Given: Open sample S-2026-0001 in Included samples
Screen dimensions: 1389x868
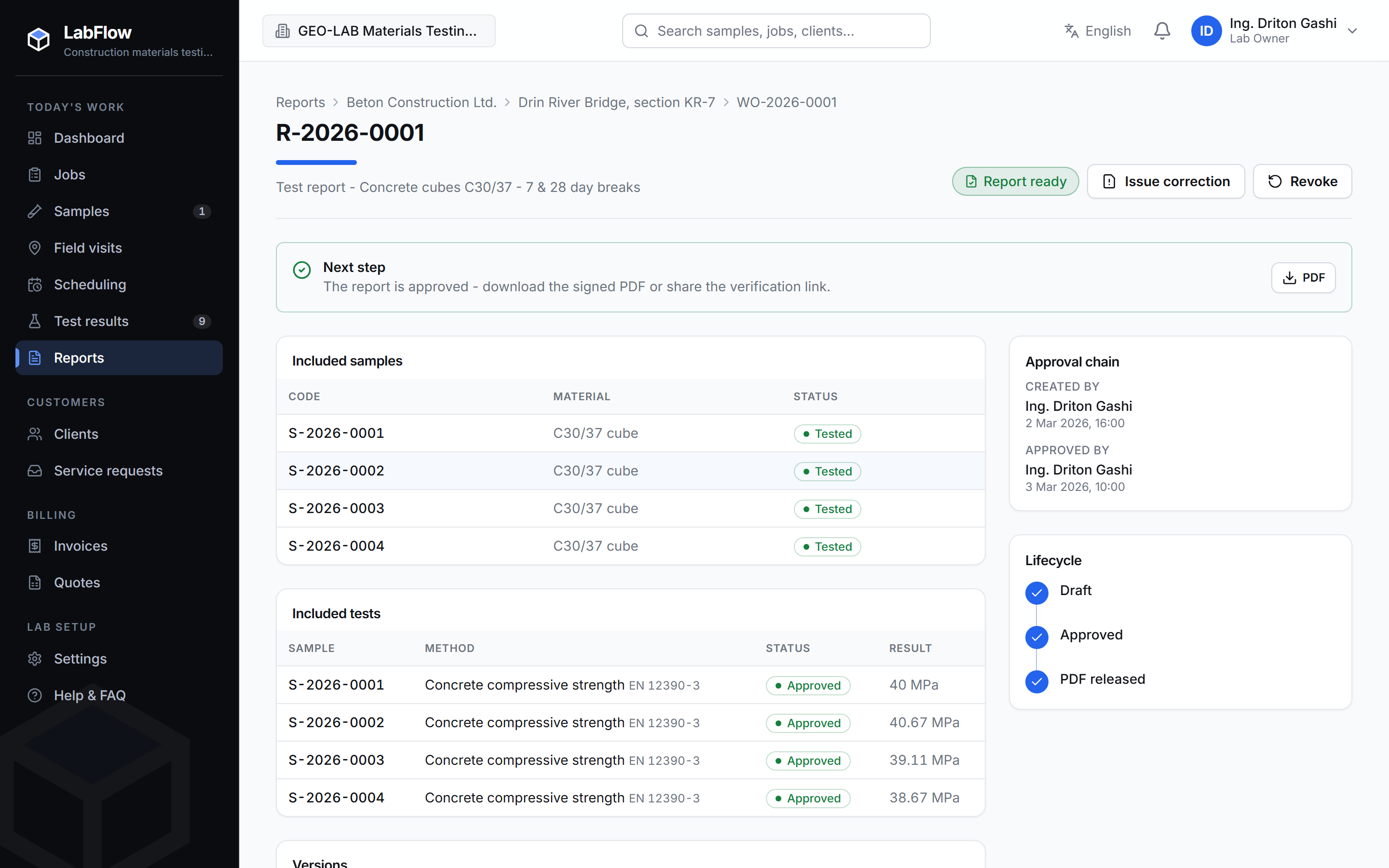Looking at the screenshot, I should [336, 434].
